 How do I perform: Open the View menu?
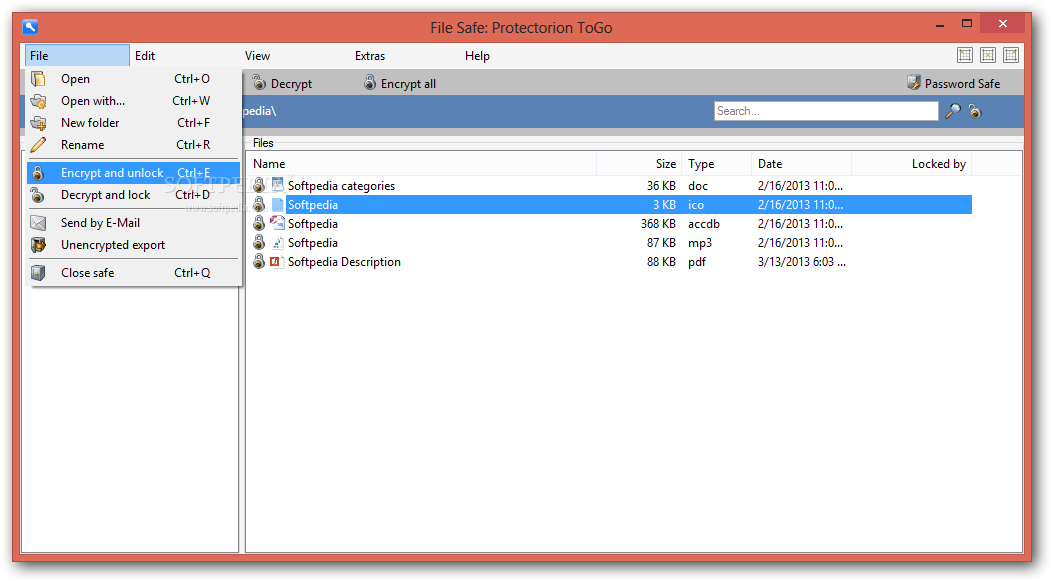[257, 56]
